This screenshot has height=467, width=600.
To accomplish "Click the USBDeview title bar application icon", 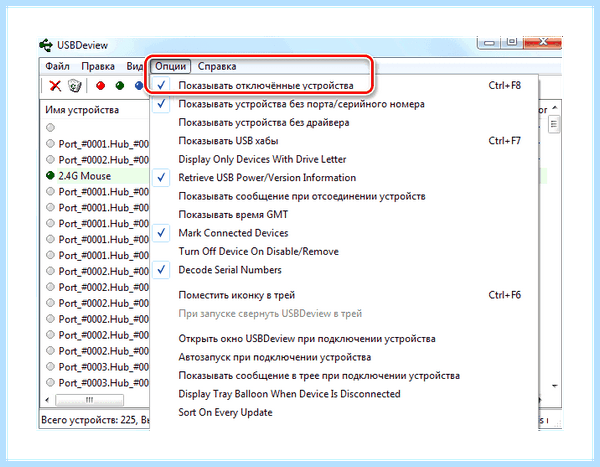I will (x=46, y=45).
